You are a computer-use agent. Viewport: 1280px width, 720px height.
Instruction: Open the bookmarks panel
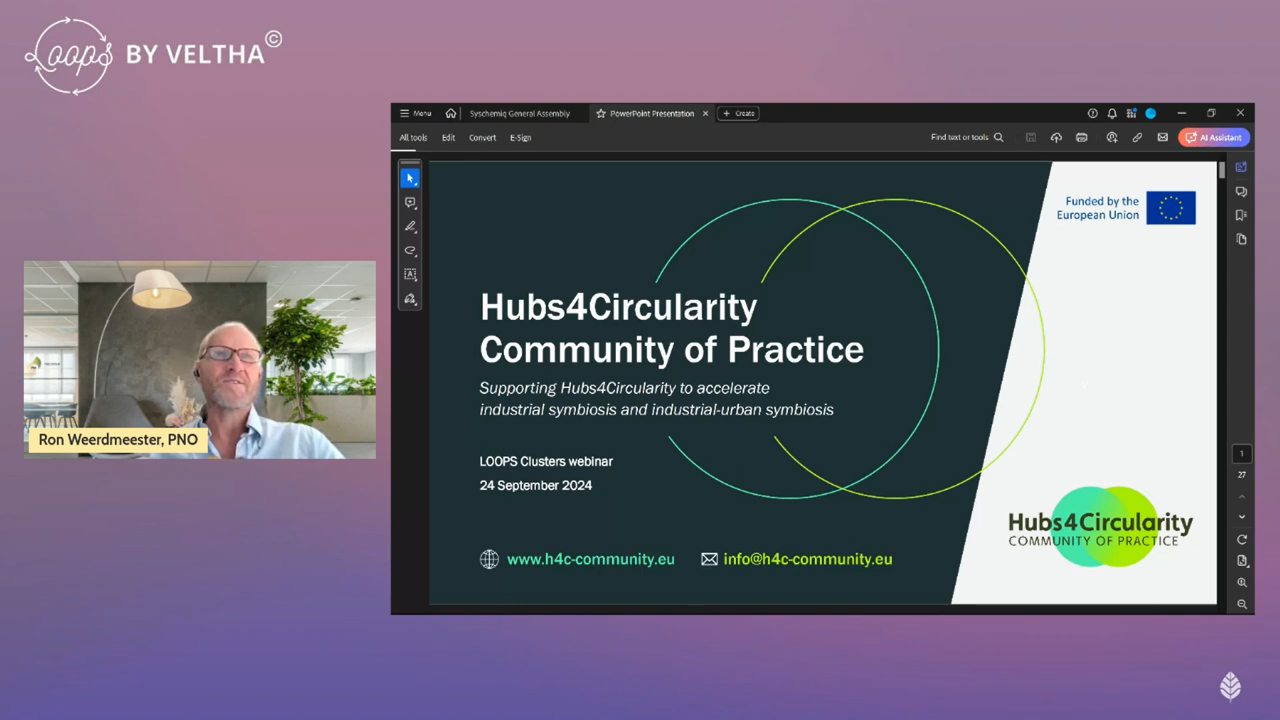point(1241,215)
